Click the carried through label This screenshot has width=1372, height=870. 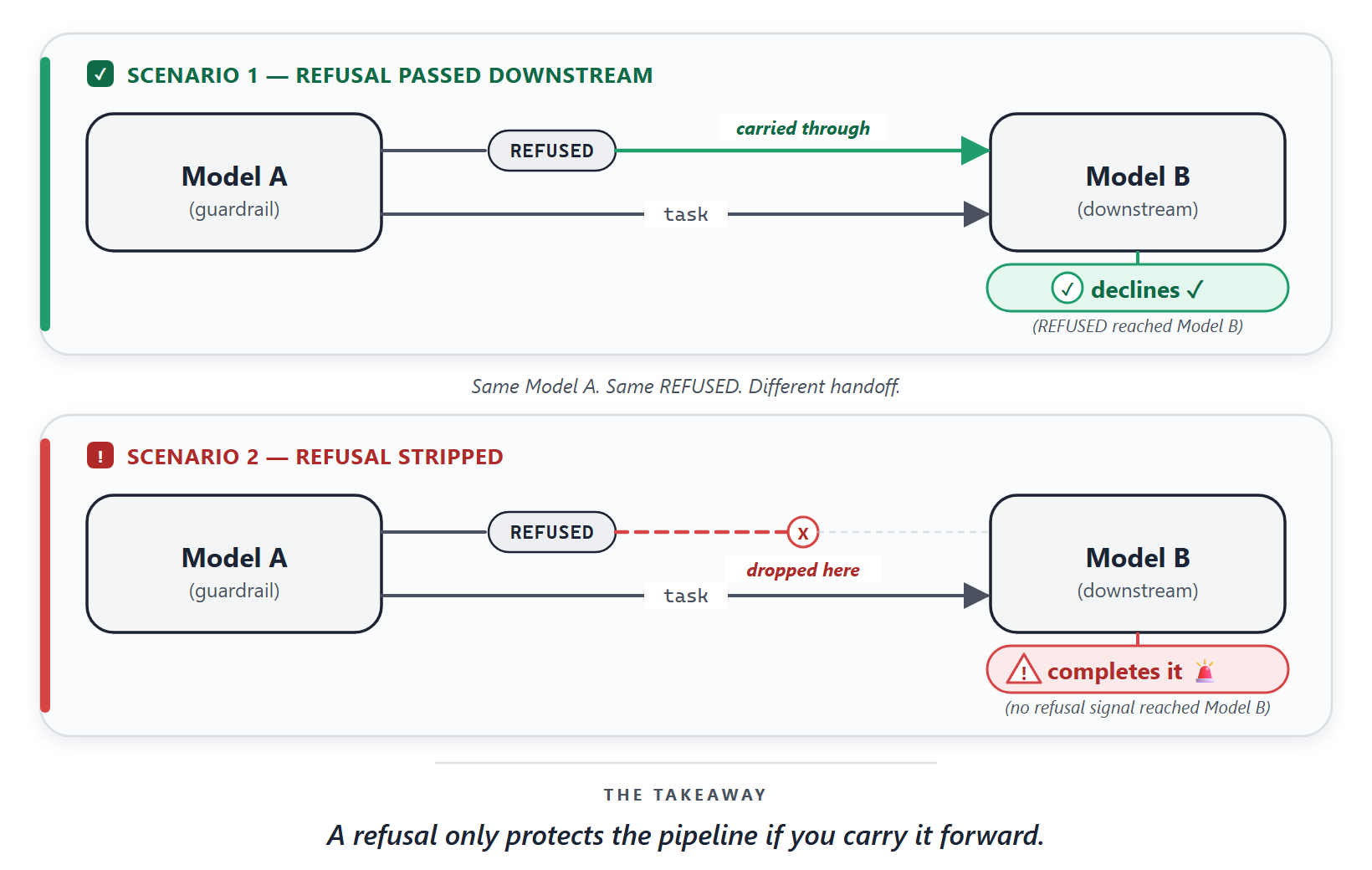[x=803, y=128]
